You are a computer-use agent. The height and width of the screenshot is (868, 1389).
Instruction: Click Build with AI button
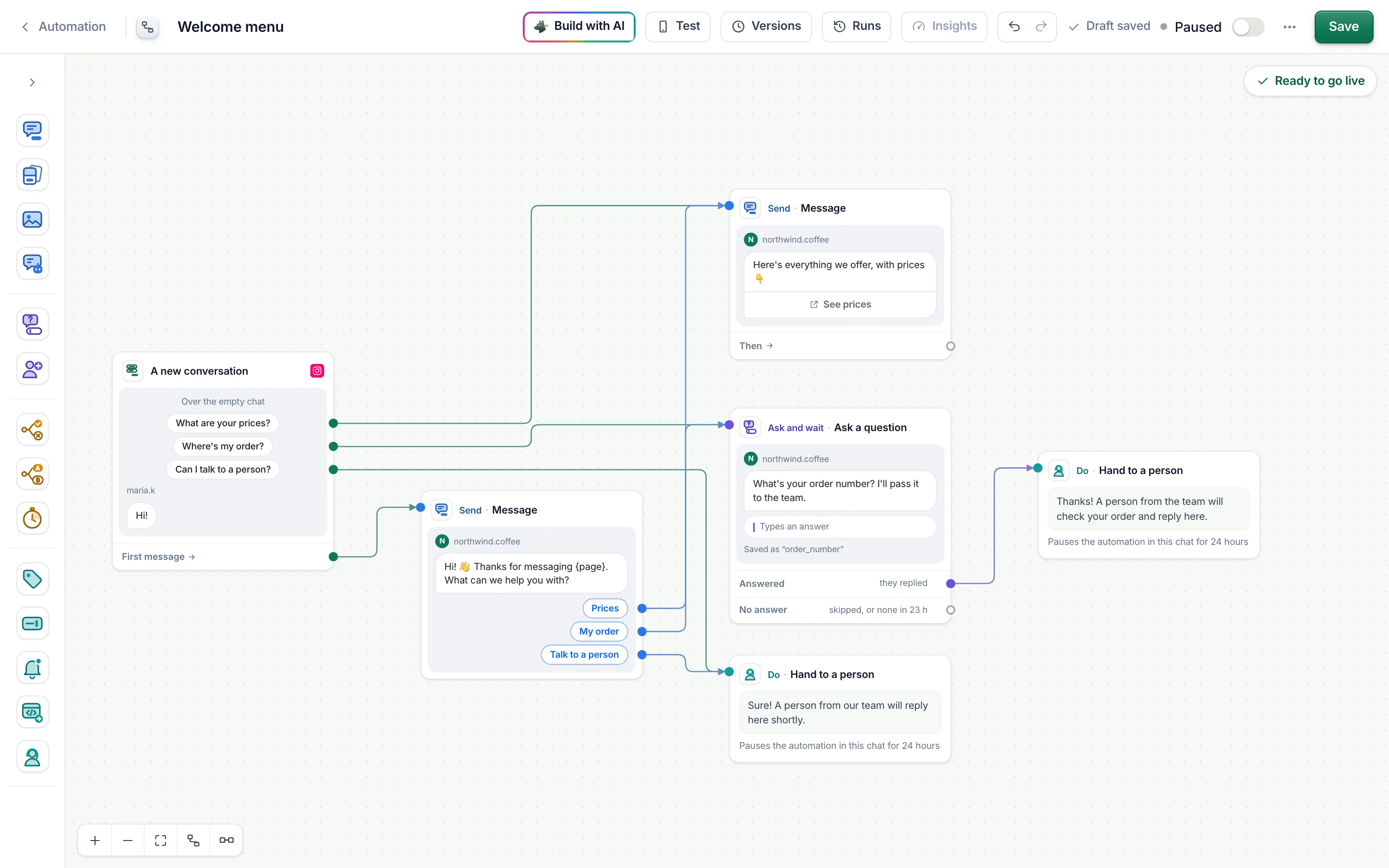tap(579, 27)
